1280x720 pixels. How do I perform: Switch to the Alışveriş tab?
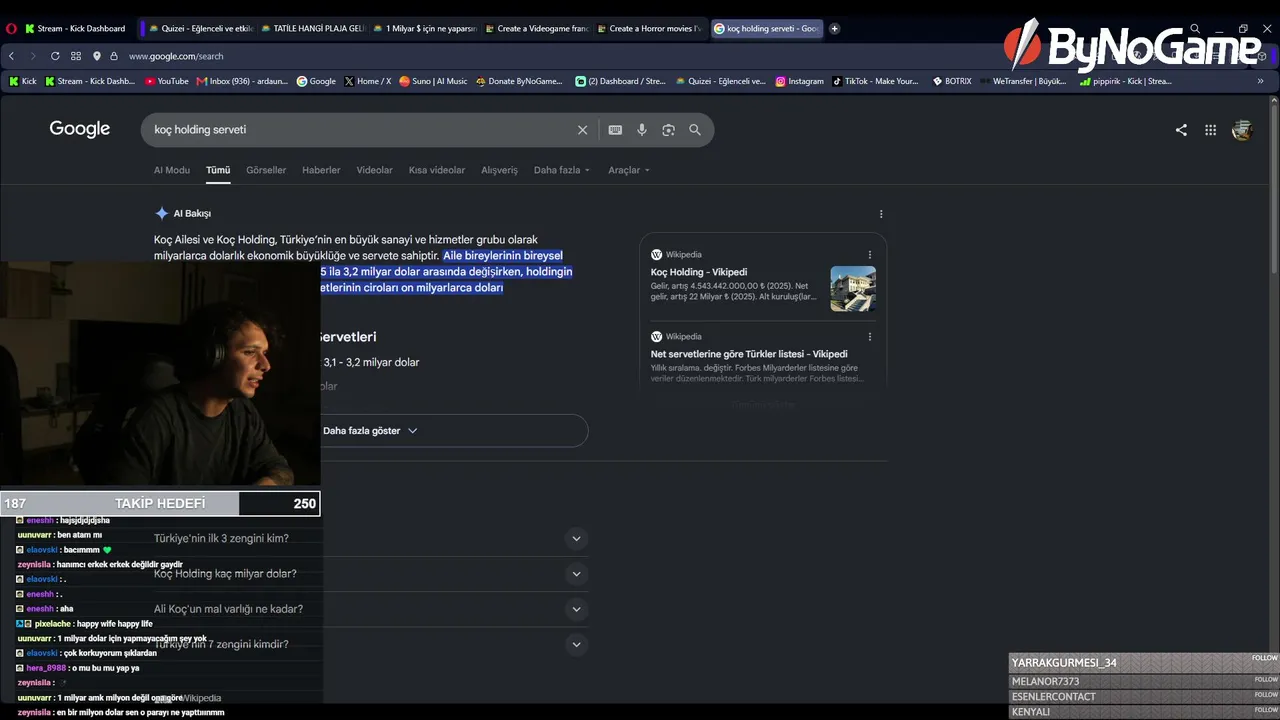click(500, 170)
